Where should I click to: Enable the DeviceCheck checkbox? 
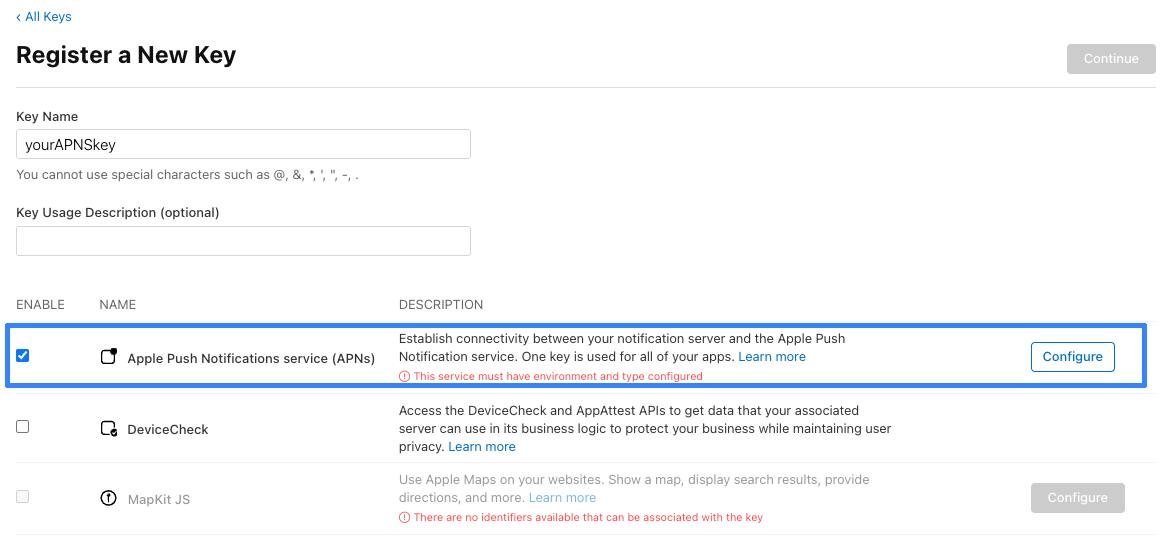tap(23, 427)
